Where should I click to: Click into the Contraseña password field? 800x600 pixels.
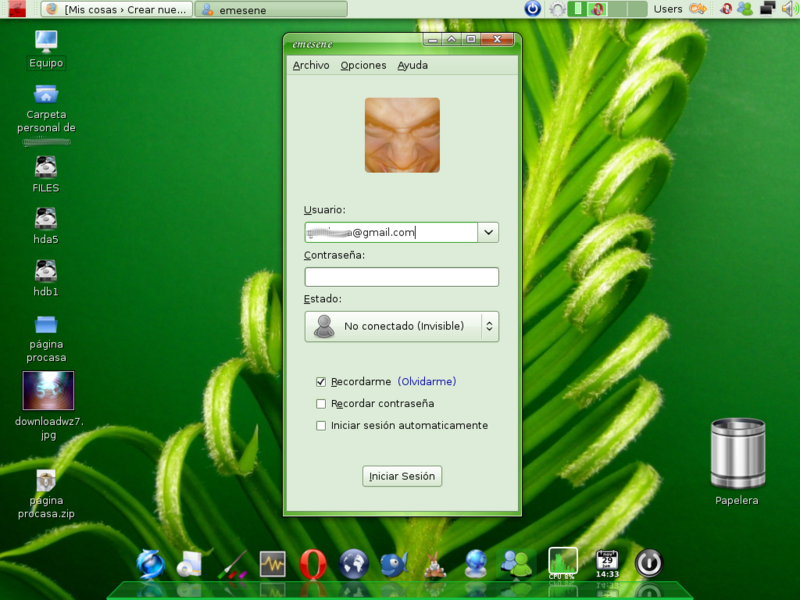click(x=401, y=277)
